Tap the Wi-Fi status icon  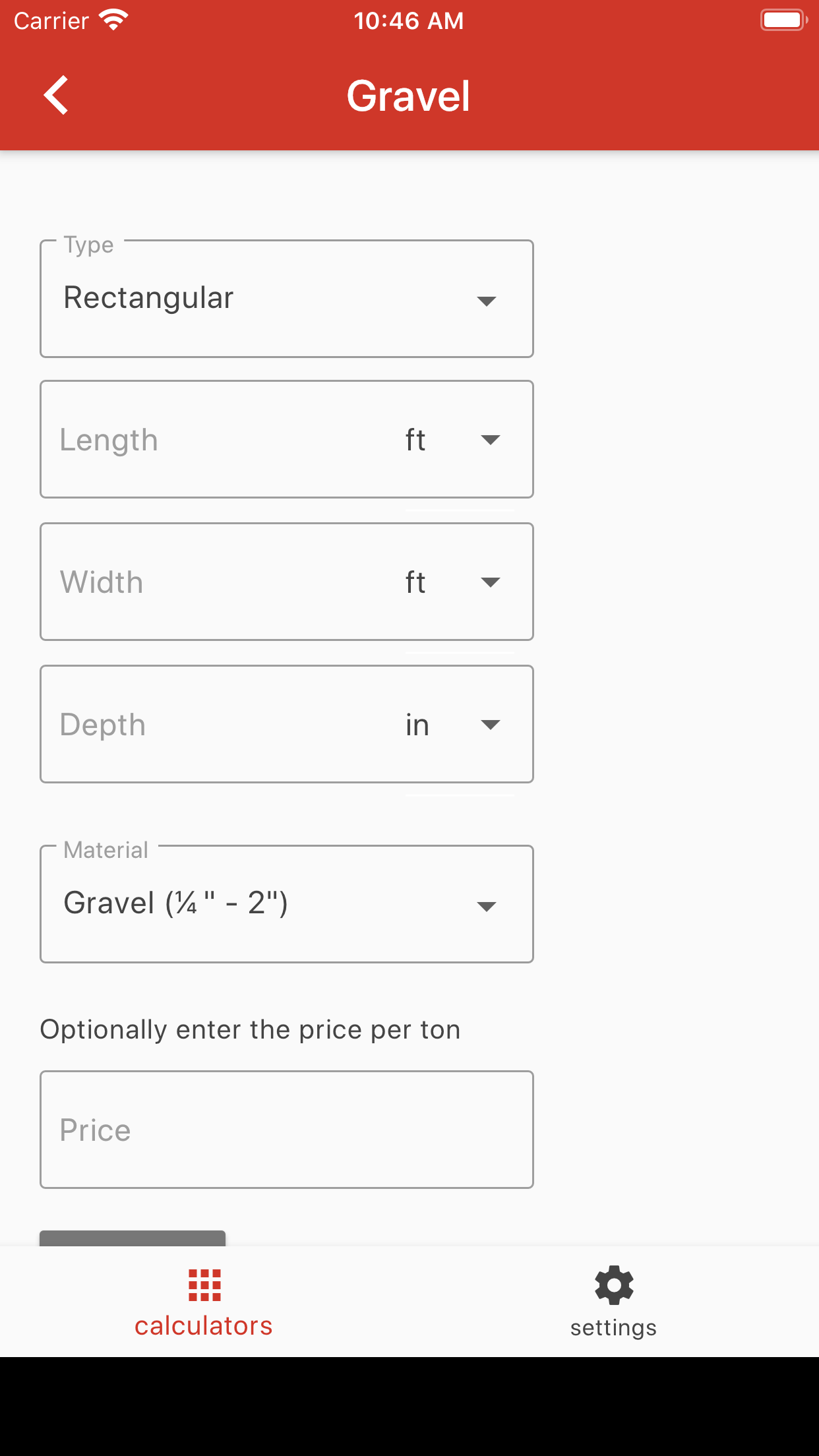[x=113, y=20]
